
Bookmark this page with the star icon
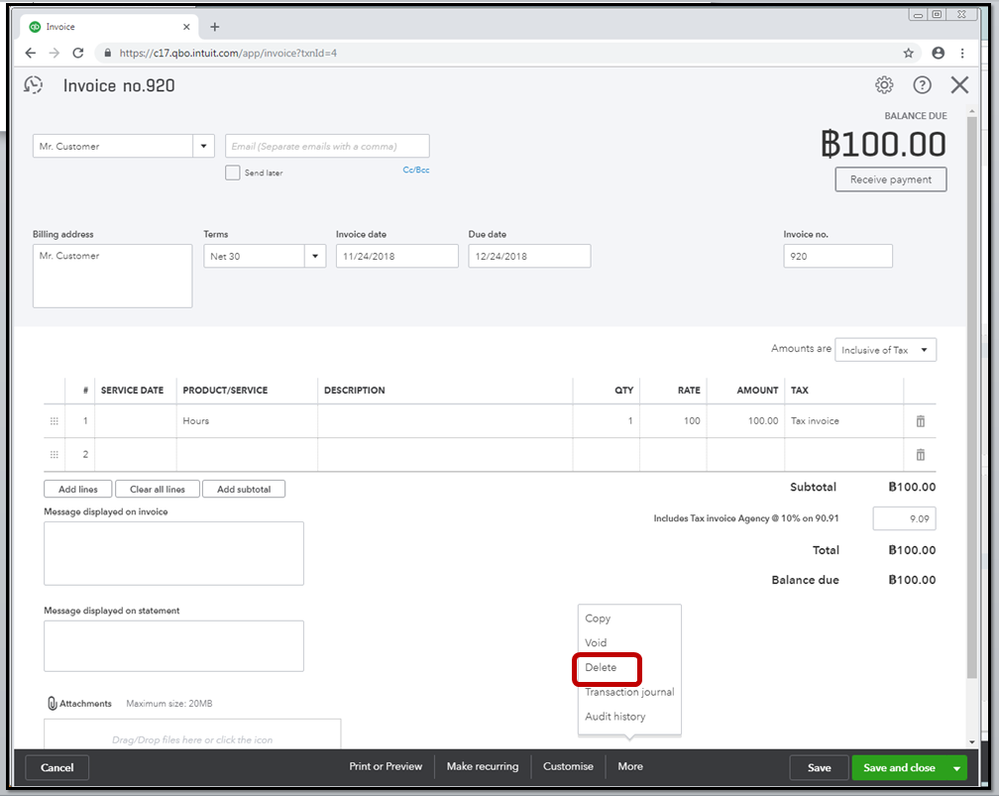click(909, 53)
